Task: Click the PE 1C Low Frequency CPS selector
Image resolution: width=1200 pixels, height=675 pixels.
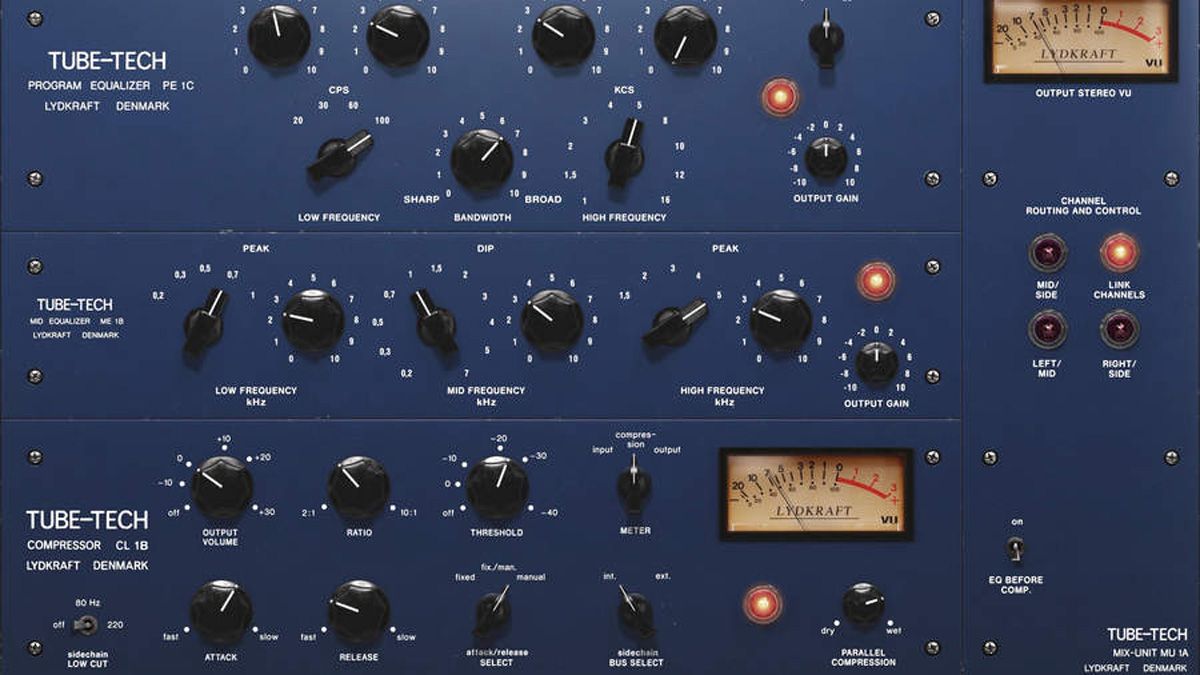Action: [x=340, y=156]
